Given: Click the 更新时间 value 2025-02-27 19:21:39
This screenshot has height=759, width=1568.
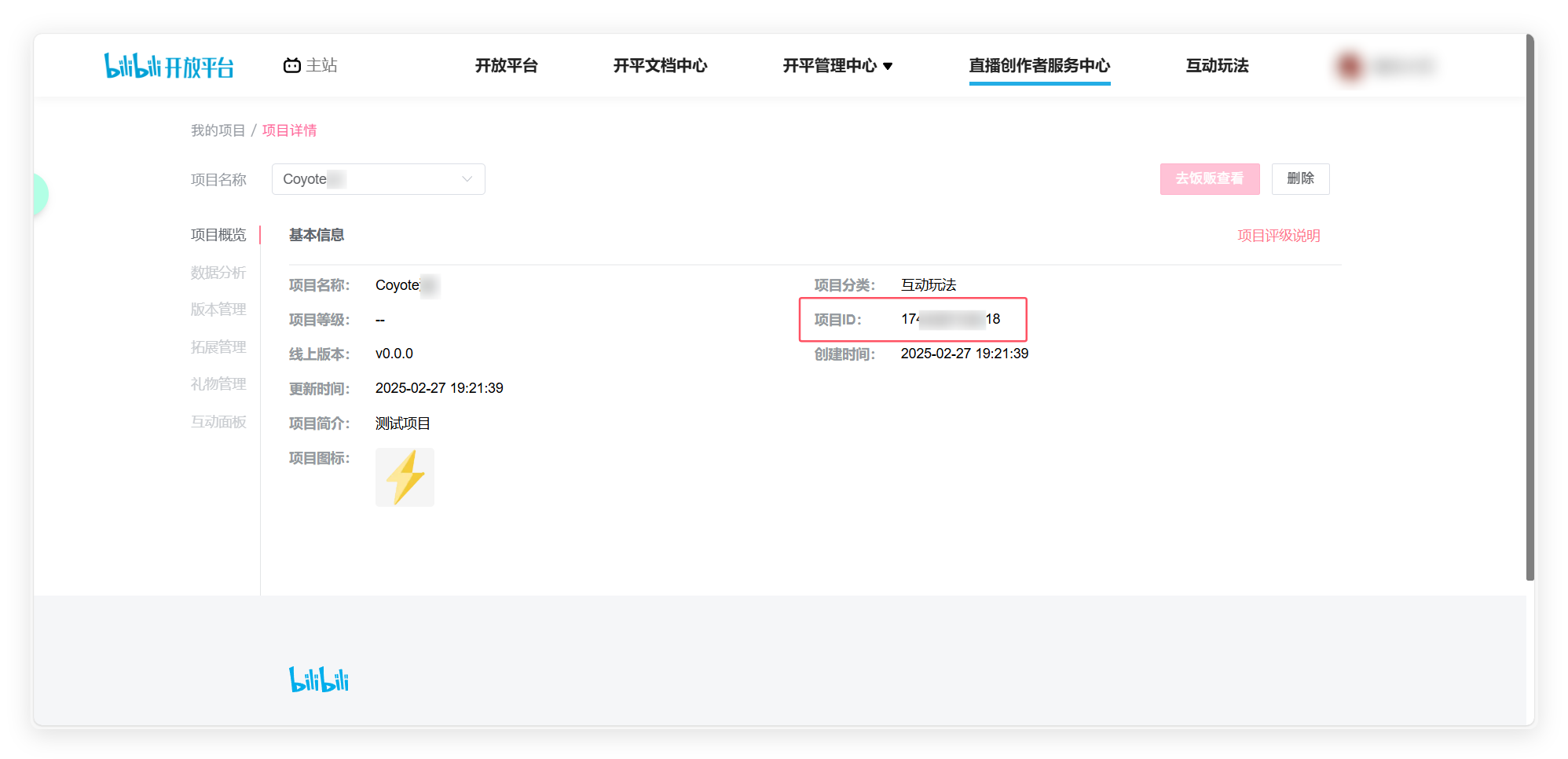Looking at the screenshot, I should click(x=439, y=388).
